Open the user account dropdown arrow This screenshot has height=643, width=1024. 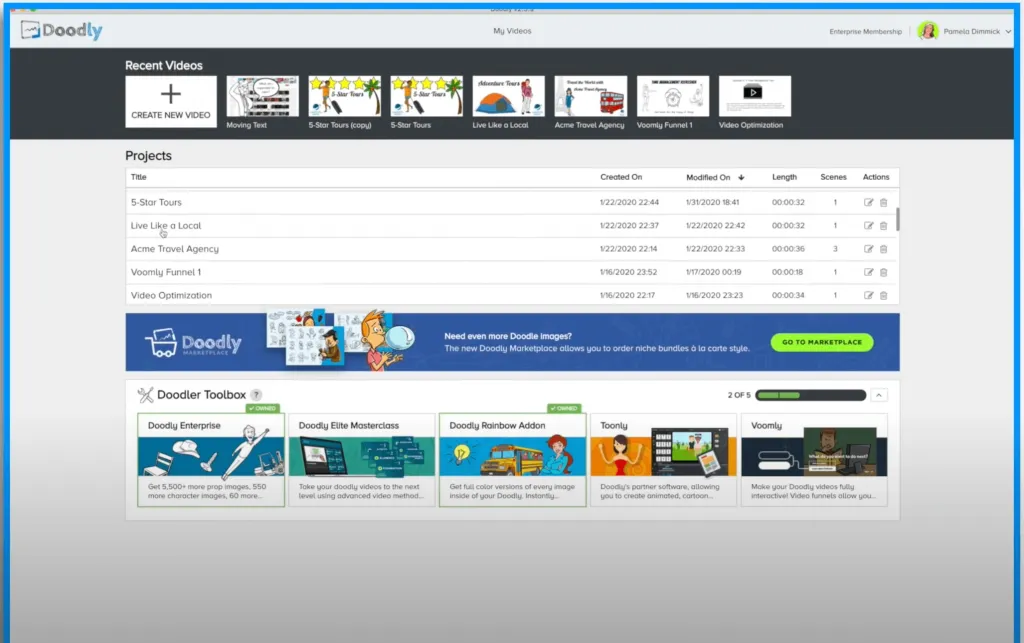(1008, 31)
